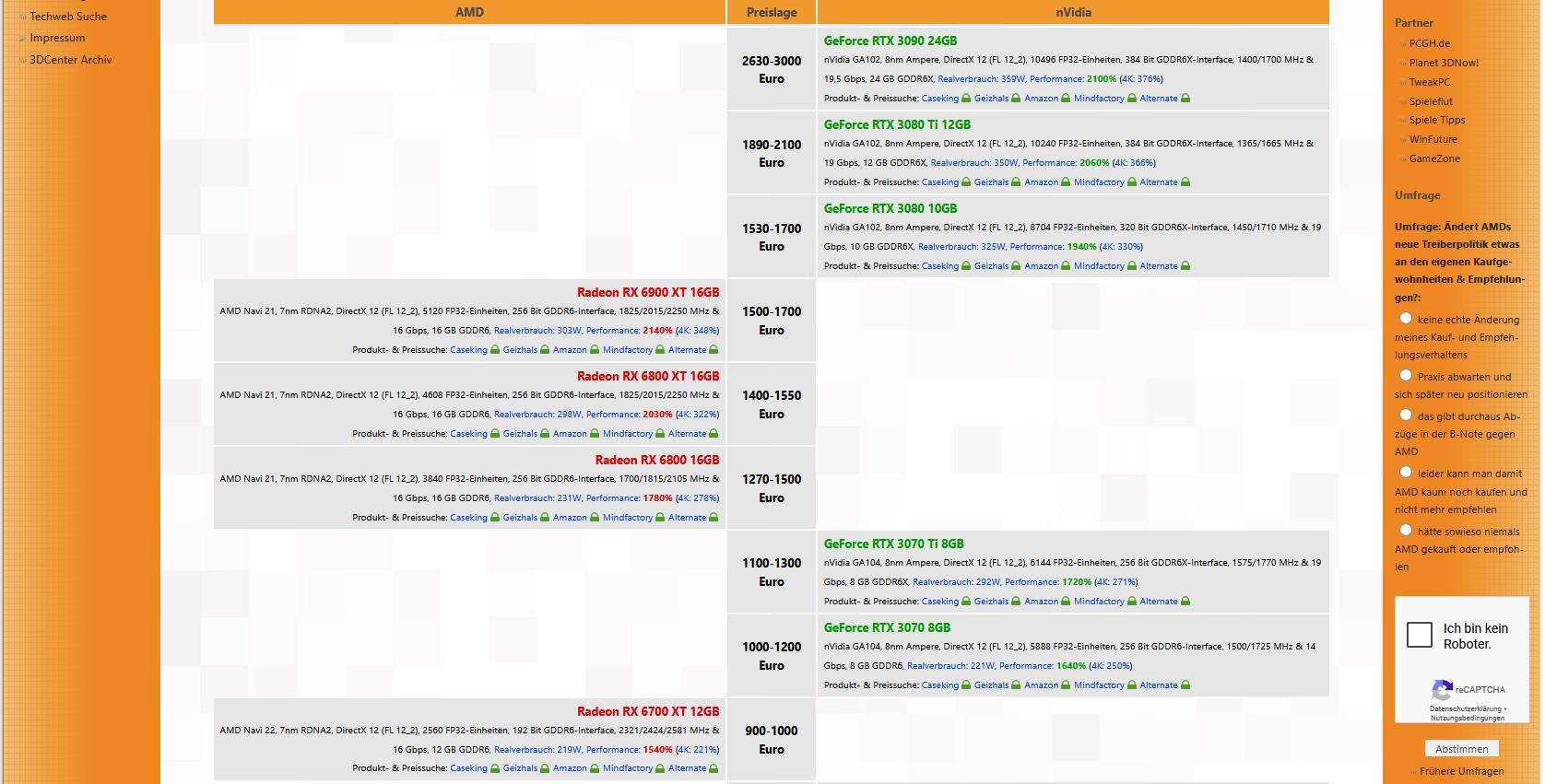Open Radeon RX 6900 XT 16GB title
This screenshot has height=784, width=1545.
pyautogui.click(x=648, y=292)
